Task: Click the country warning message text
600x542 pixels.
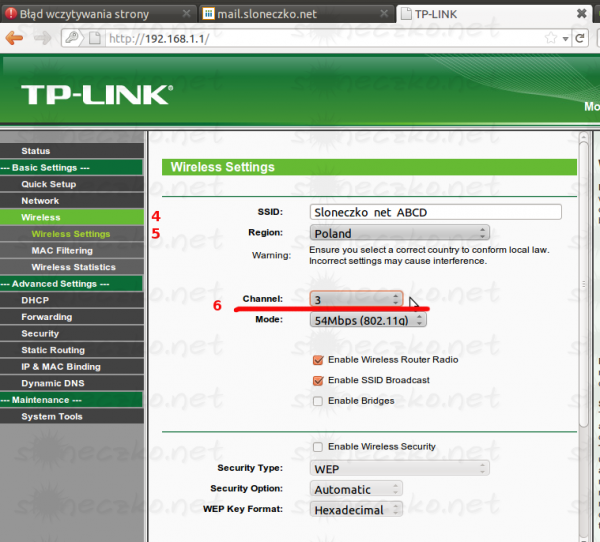Action: coord(429,255)
